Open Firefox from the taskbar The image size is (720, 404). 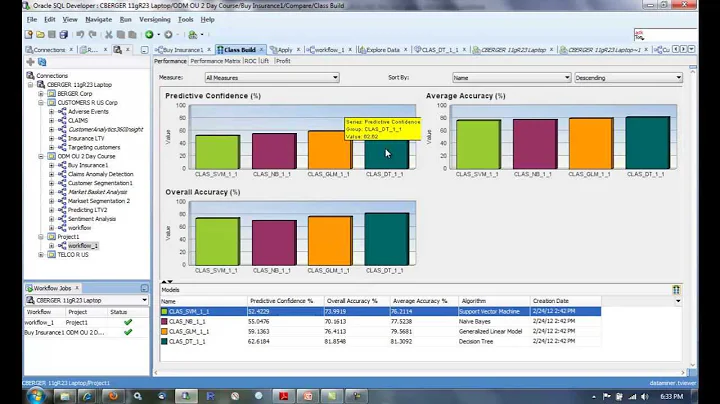pyautogui.click(x=112, y=396)
